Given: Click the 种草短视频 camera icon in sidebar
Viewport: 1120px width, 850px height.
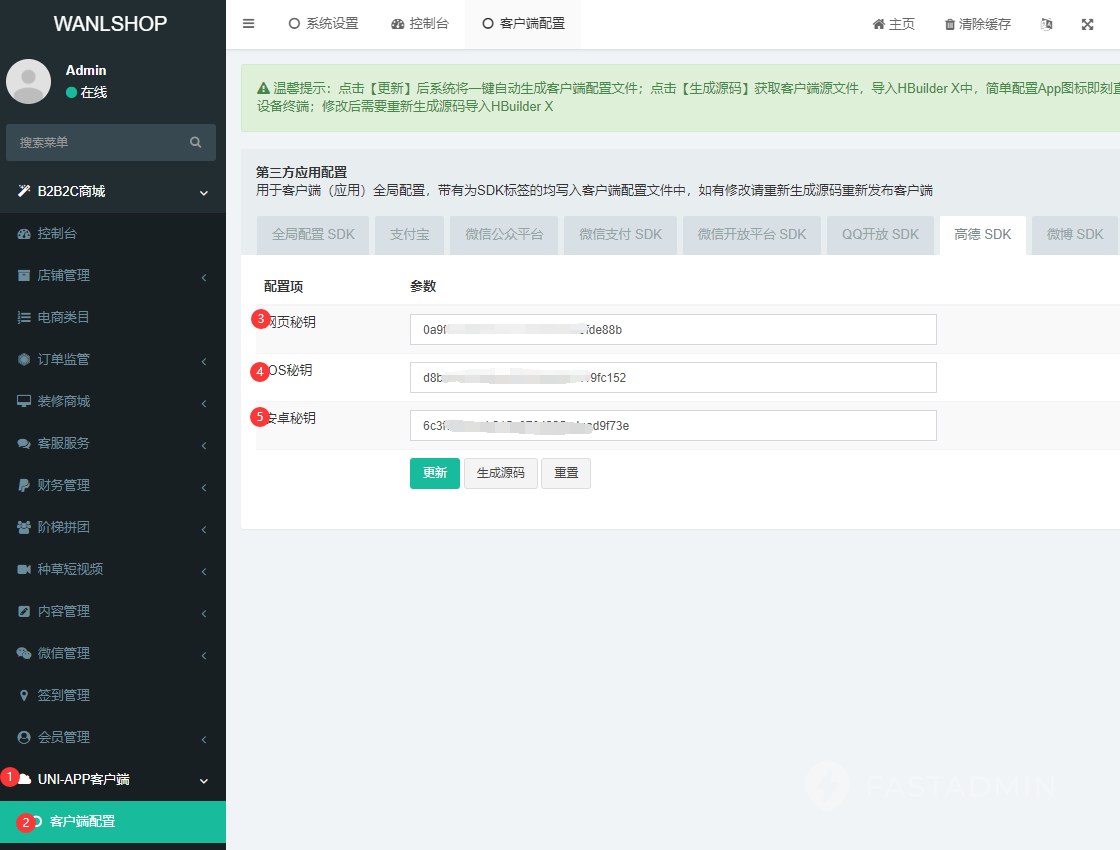Looking at the screenshot, I should (24, 569).
